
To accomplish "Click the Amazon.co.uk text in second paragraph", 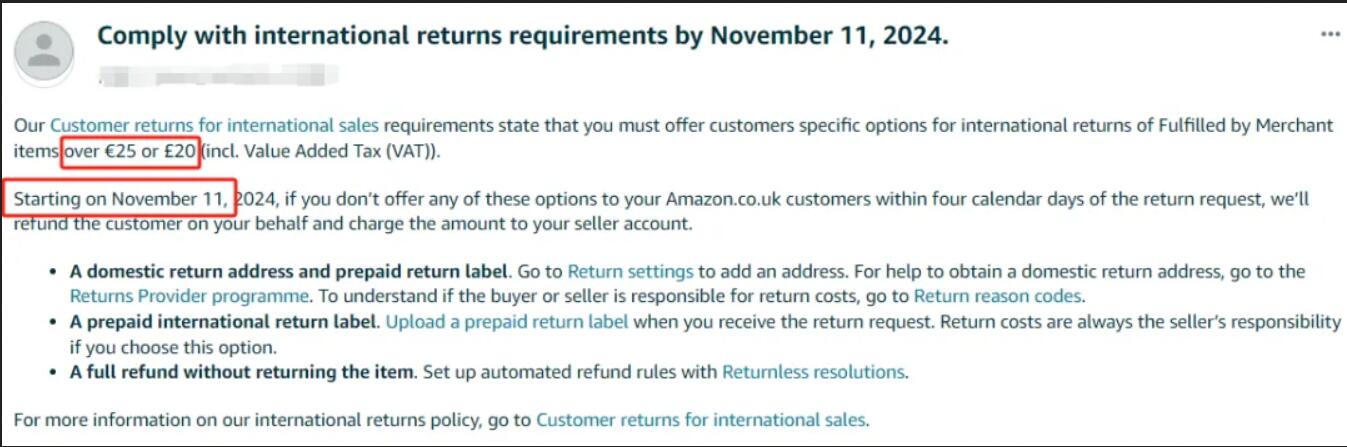I will pos(723,198).
